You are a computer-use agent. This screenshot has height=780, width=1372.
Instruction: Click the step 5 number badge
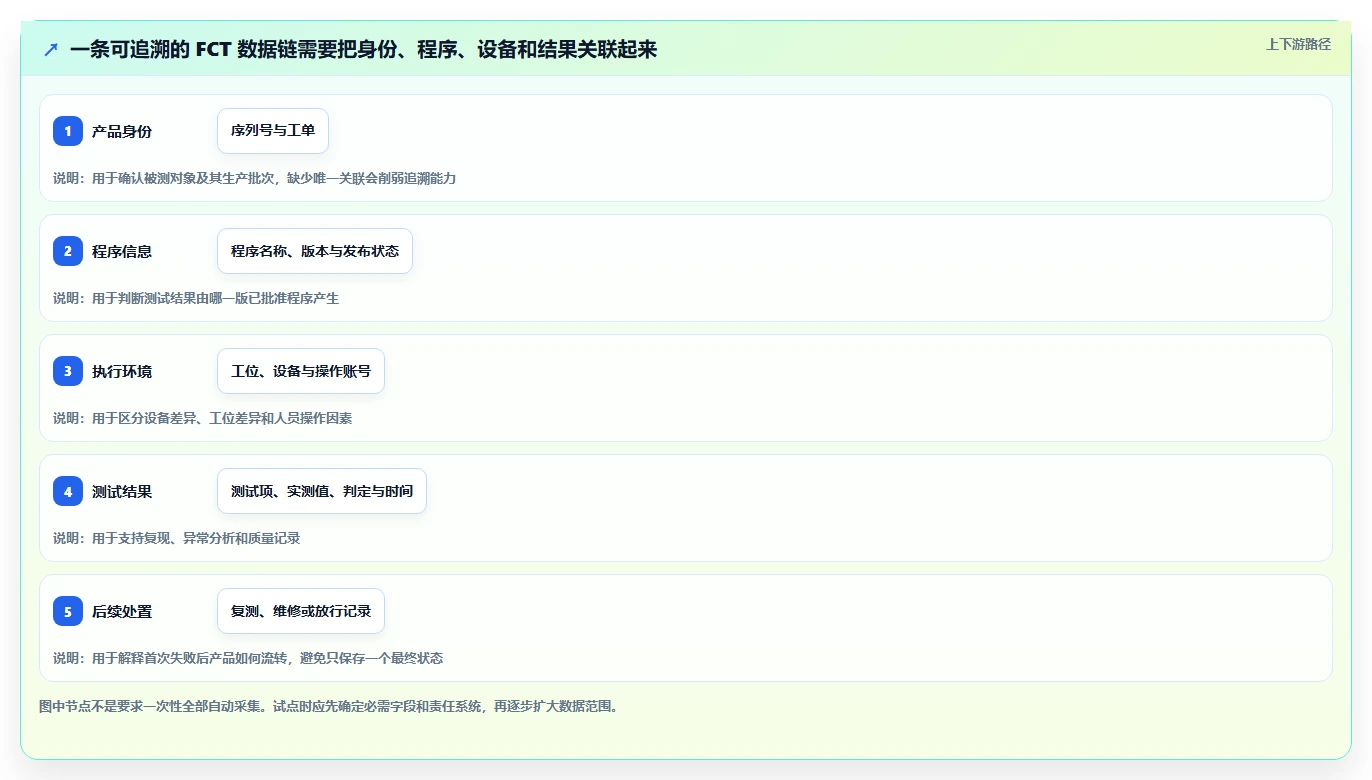click(68, 611)
